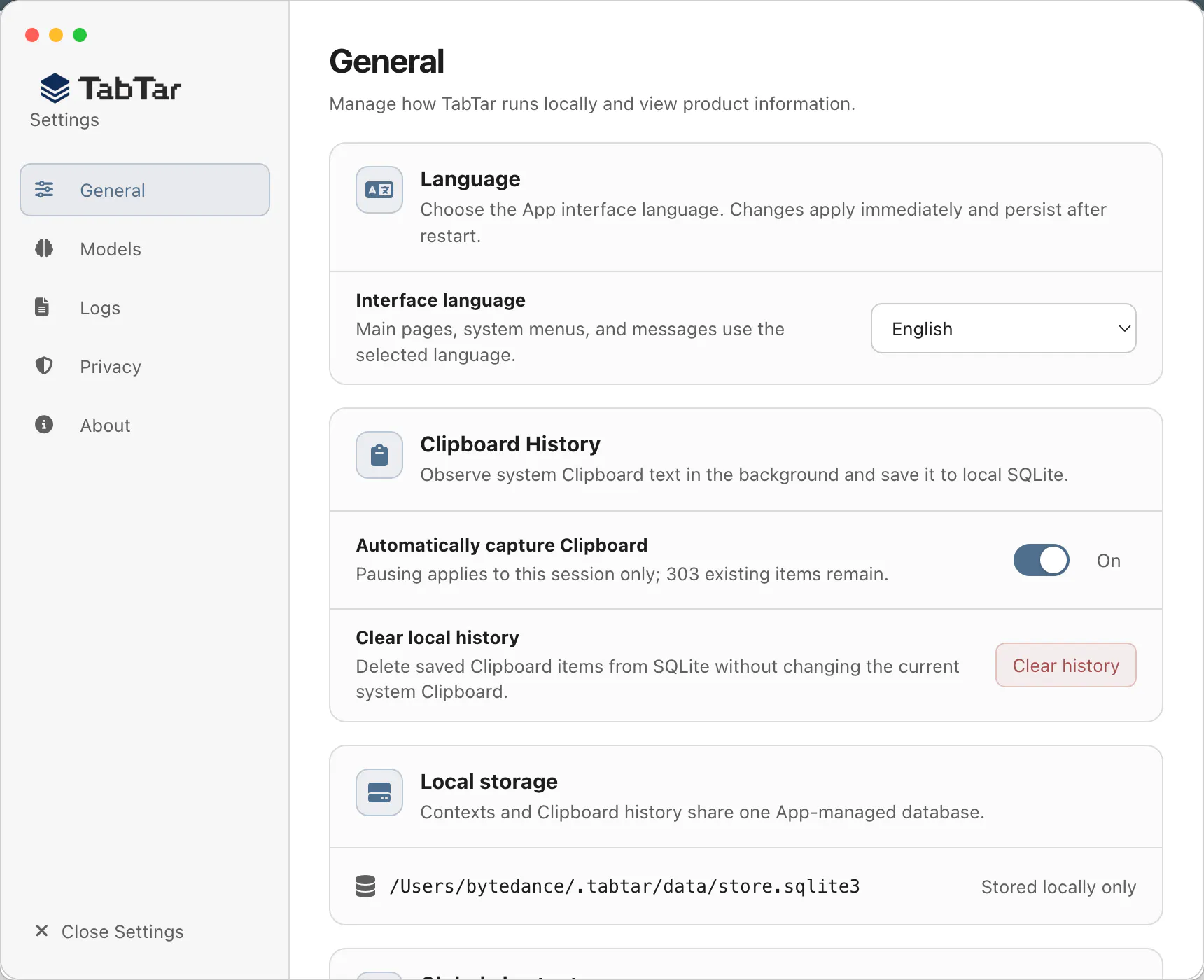
Task: Click the Local storage drive icon
Action: (x=379, y=792)
